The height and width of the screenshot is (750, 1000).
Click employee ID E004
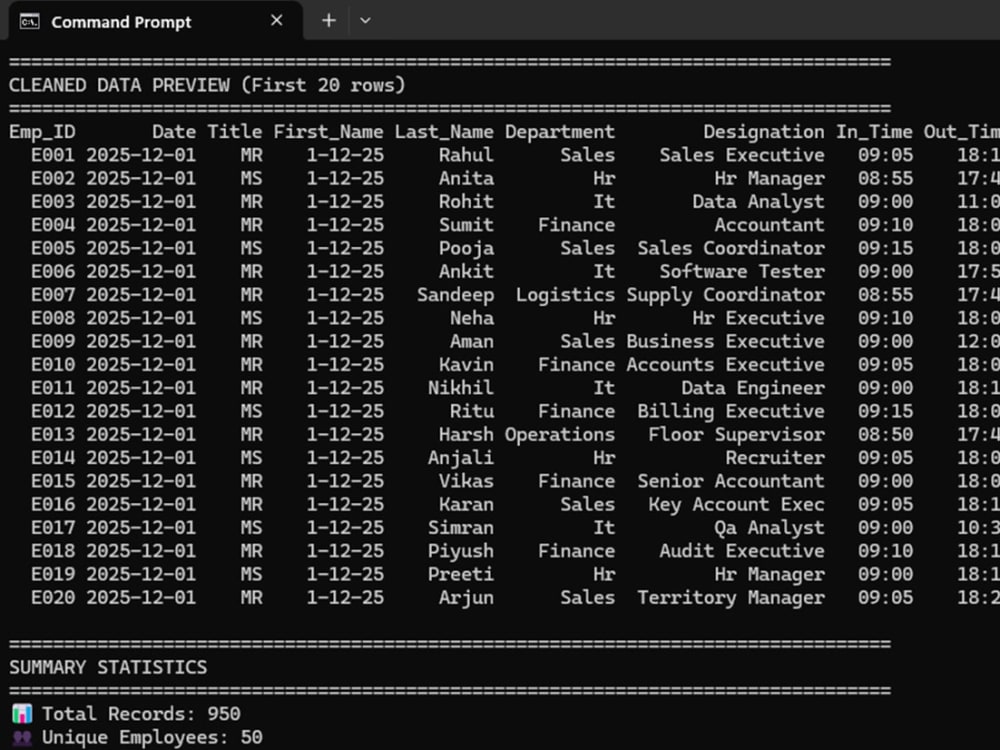tap(53, 225)
